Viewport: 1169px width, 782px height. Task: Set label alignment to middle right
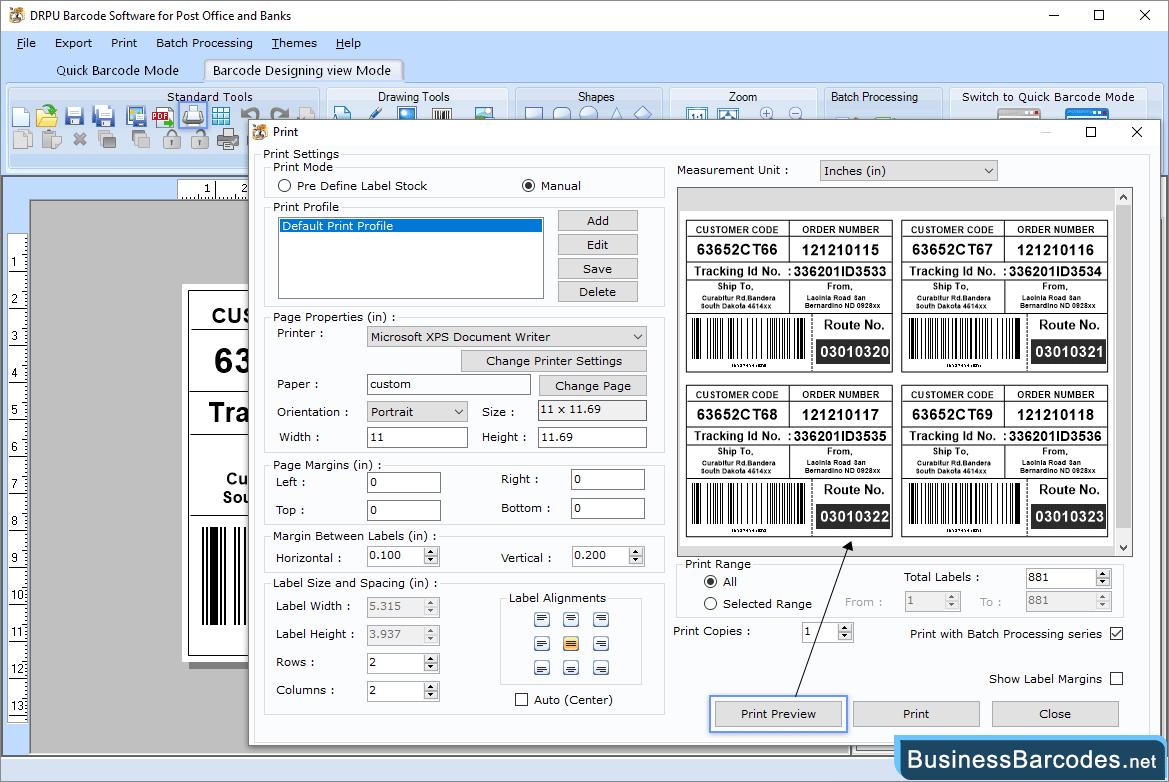pyautogui.click(x=601, y=643)
